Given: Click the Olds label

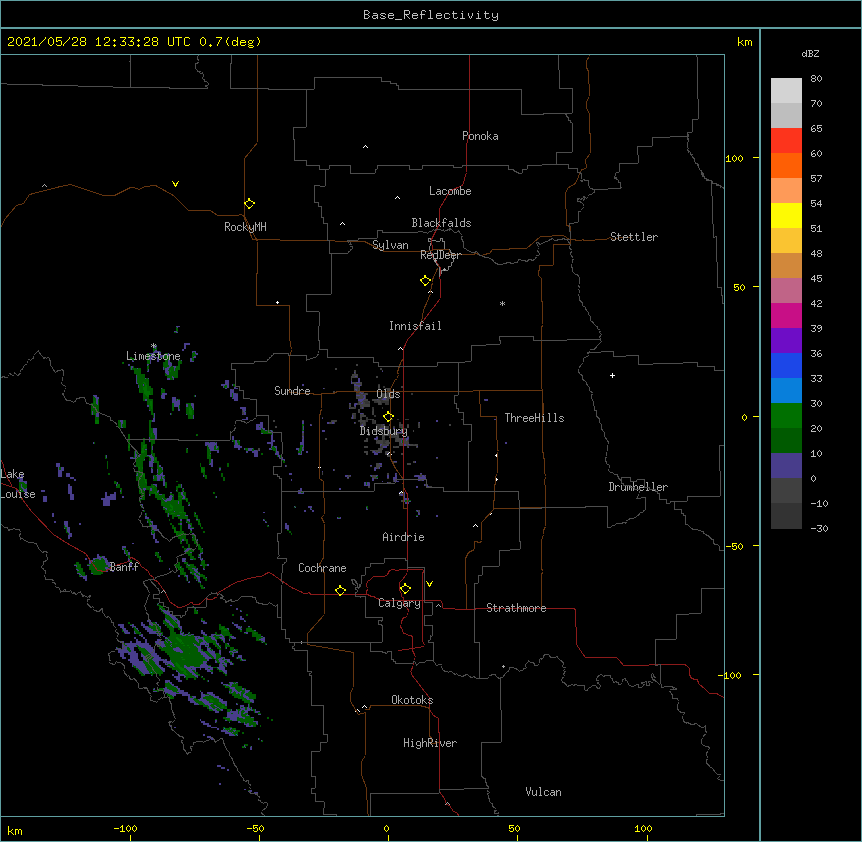Looking at the screenshot, I should (x=388, y=394).
